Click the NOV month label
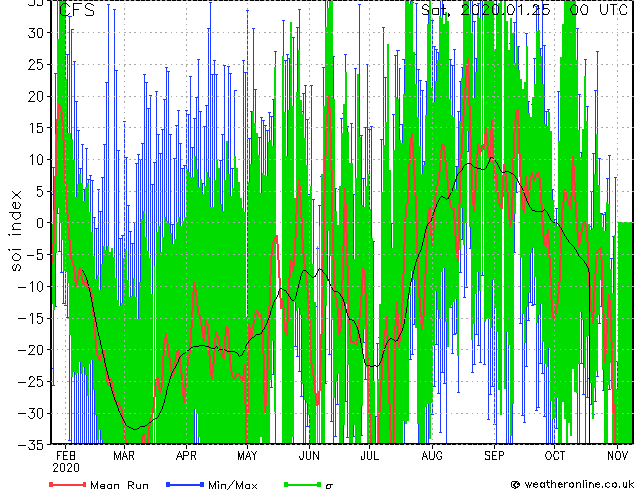 tap(617, 456)
